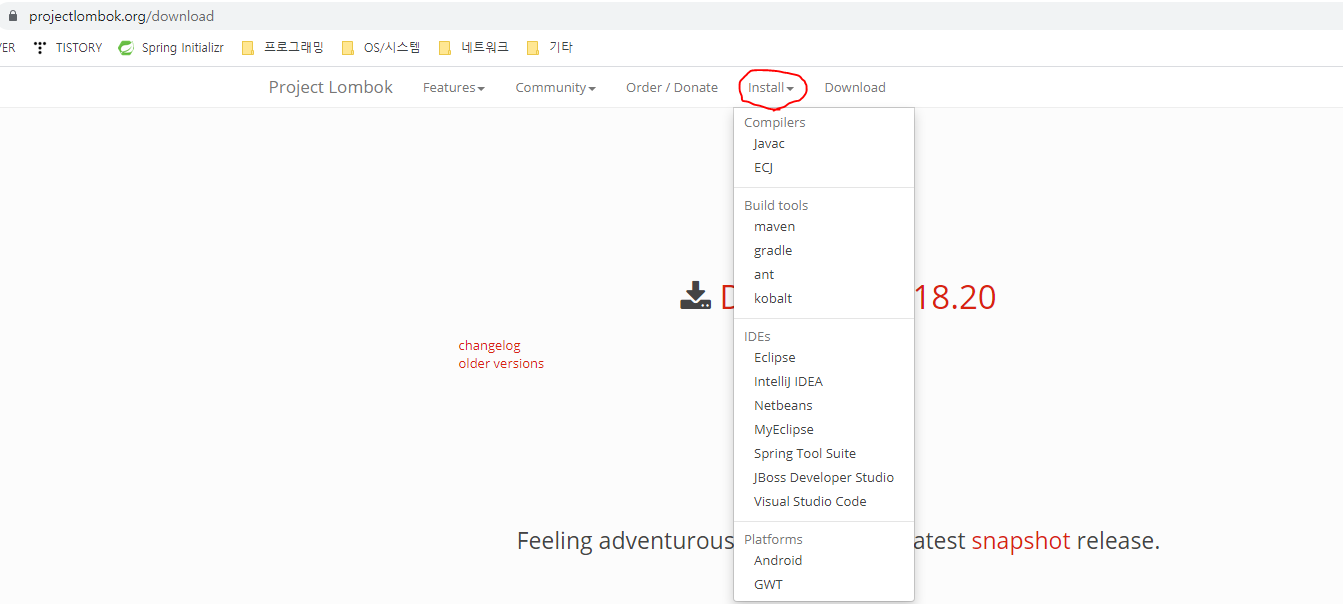The width and height of the screenshot is (1343, 604).
Task: Select JBoss Developer Studio under IDEs
Action: point(824,478)
